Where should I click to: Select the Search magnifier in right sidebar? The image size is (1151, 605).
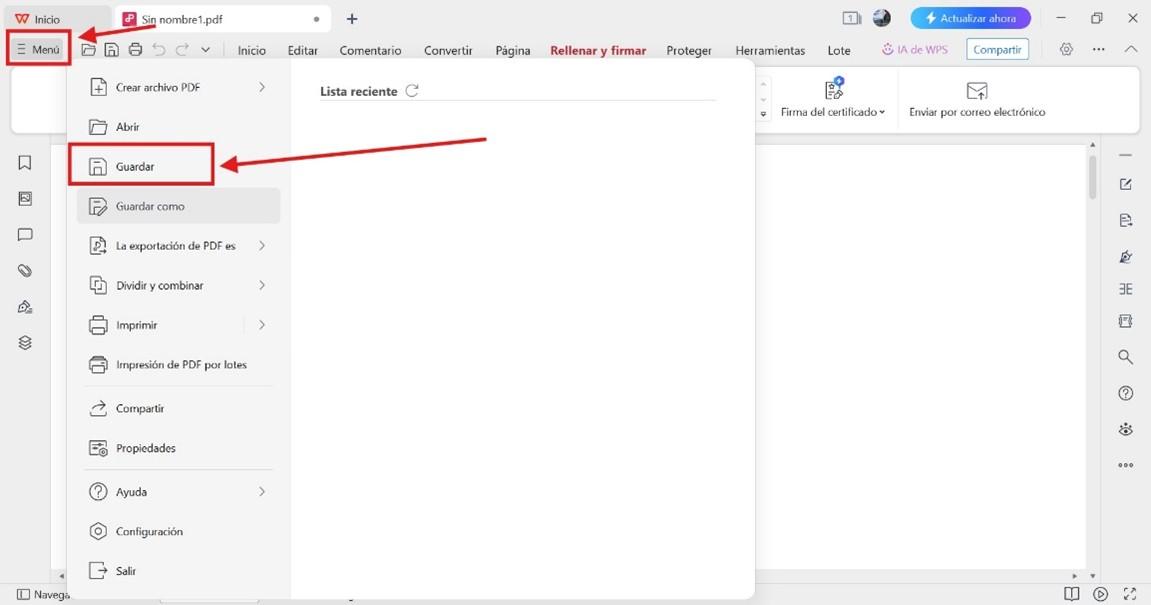1125,356
